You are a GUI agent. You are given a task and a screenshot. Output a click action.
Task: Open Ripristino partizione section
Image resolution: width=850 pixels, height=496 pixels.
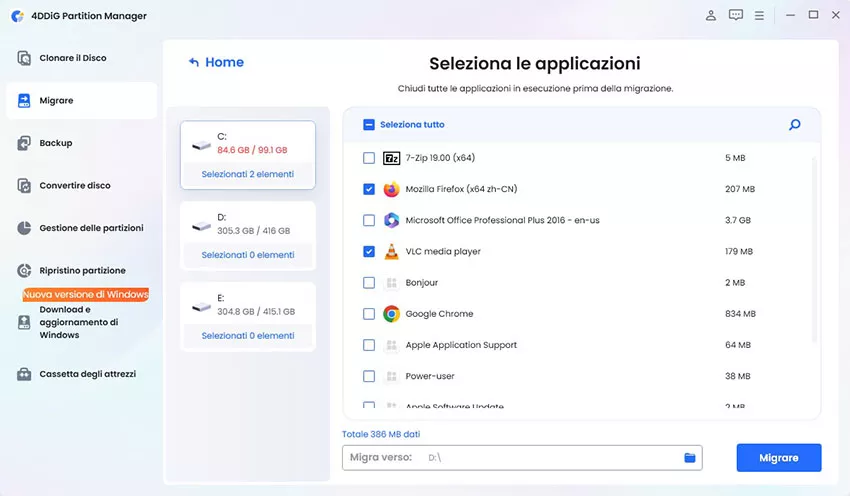[82, 270]
